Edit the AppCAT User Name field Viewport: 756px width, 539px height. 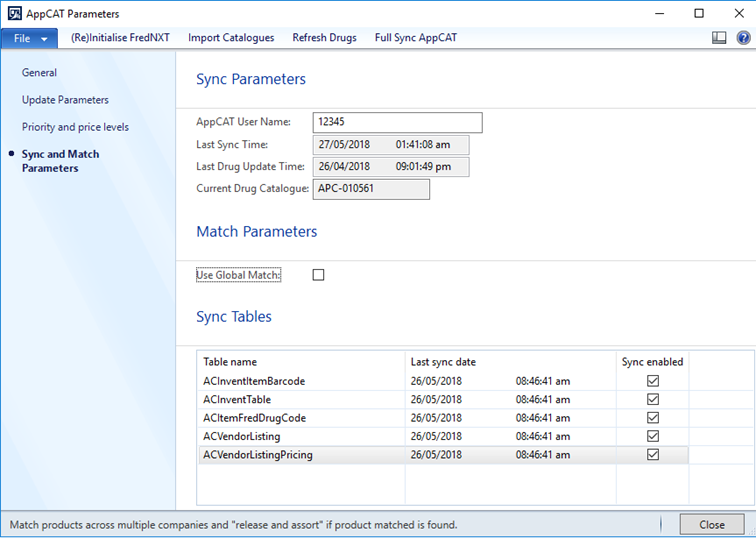(397, 122)
